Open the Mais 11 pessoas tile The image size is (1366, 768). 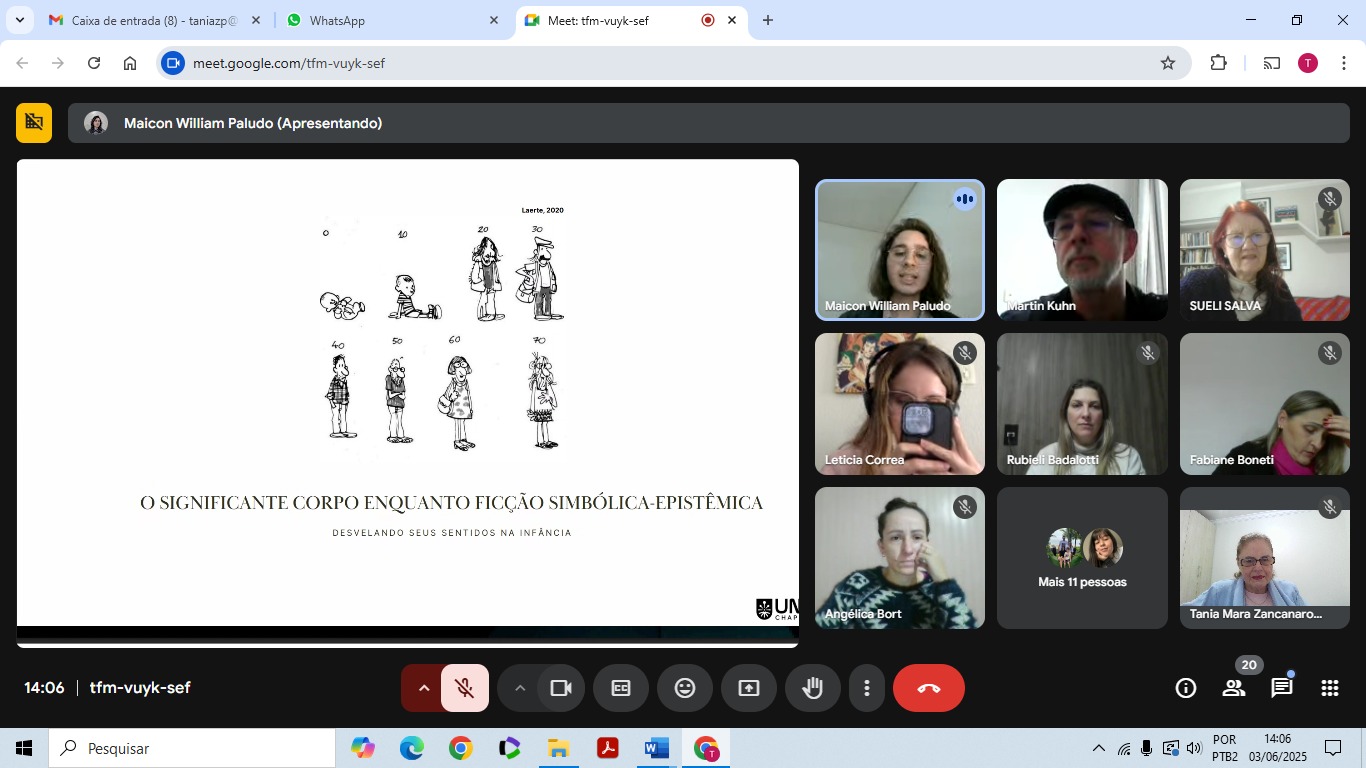click(1082, 558)
